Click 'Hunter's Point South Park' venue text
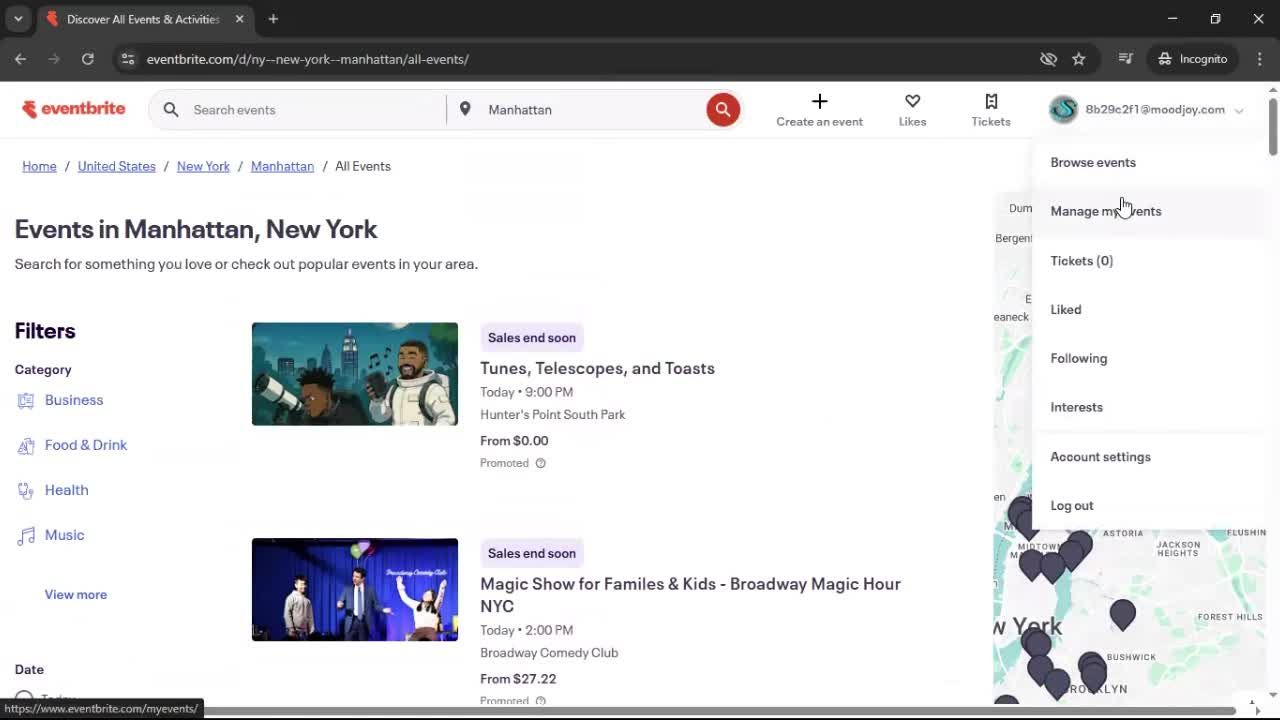The image size is (1280, 720). (x=552, y=414)
